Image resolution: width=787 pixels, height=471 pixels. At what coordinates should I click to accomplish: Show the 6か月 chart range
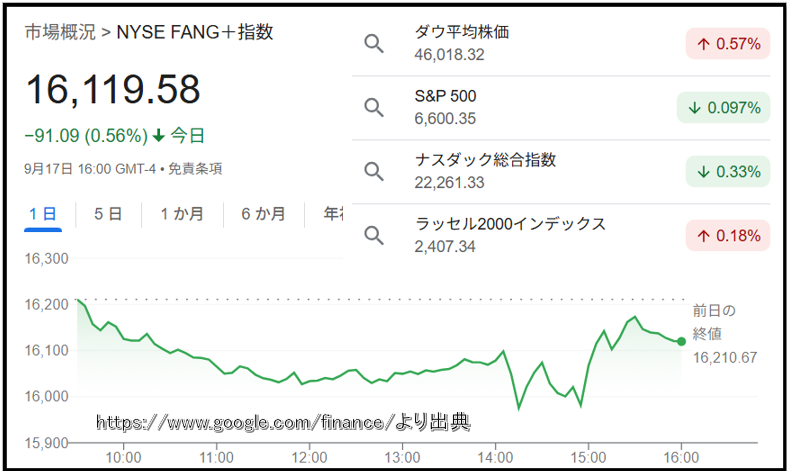(264, 214)
